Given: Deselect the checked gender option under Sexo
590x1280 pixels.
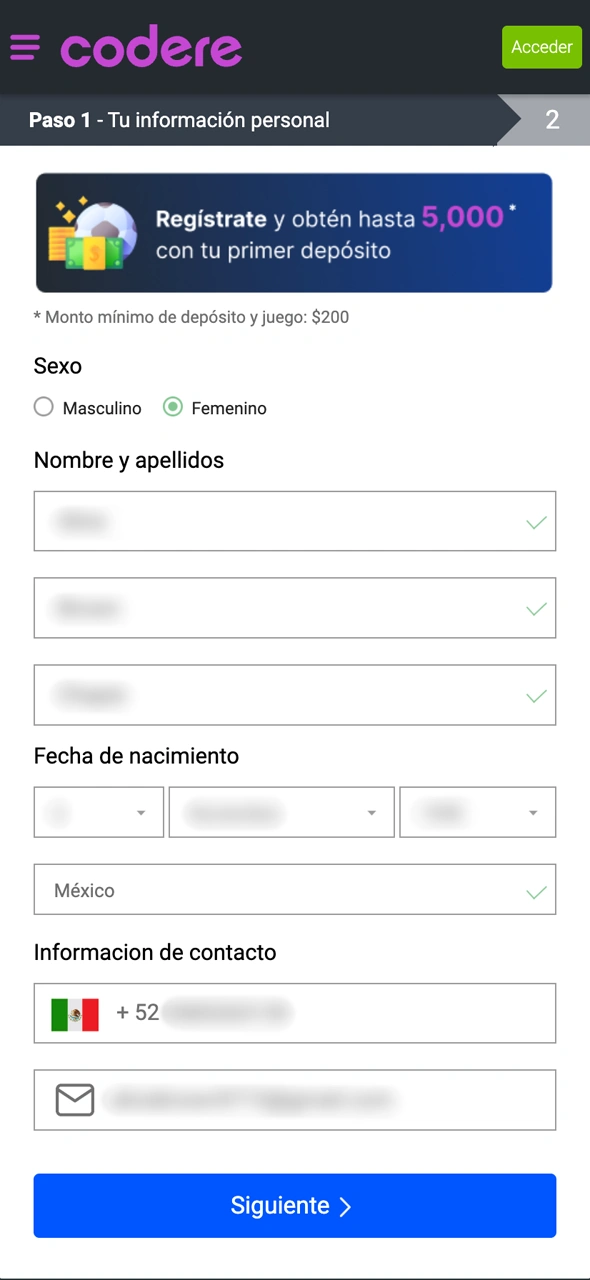Looking at the screenshot, I should pyautogui.click(x=172, y=407).
